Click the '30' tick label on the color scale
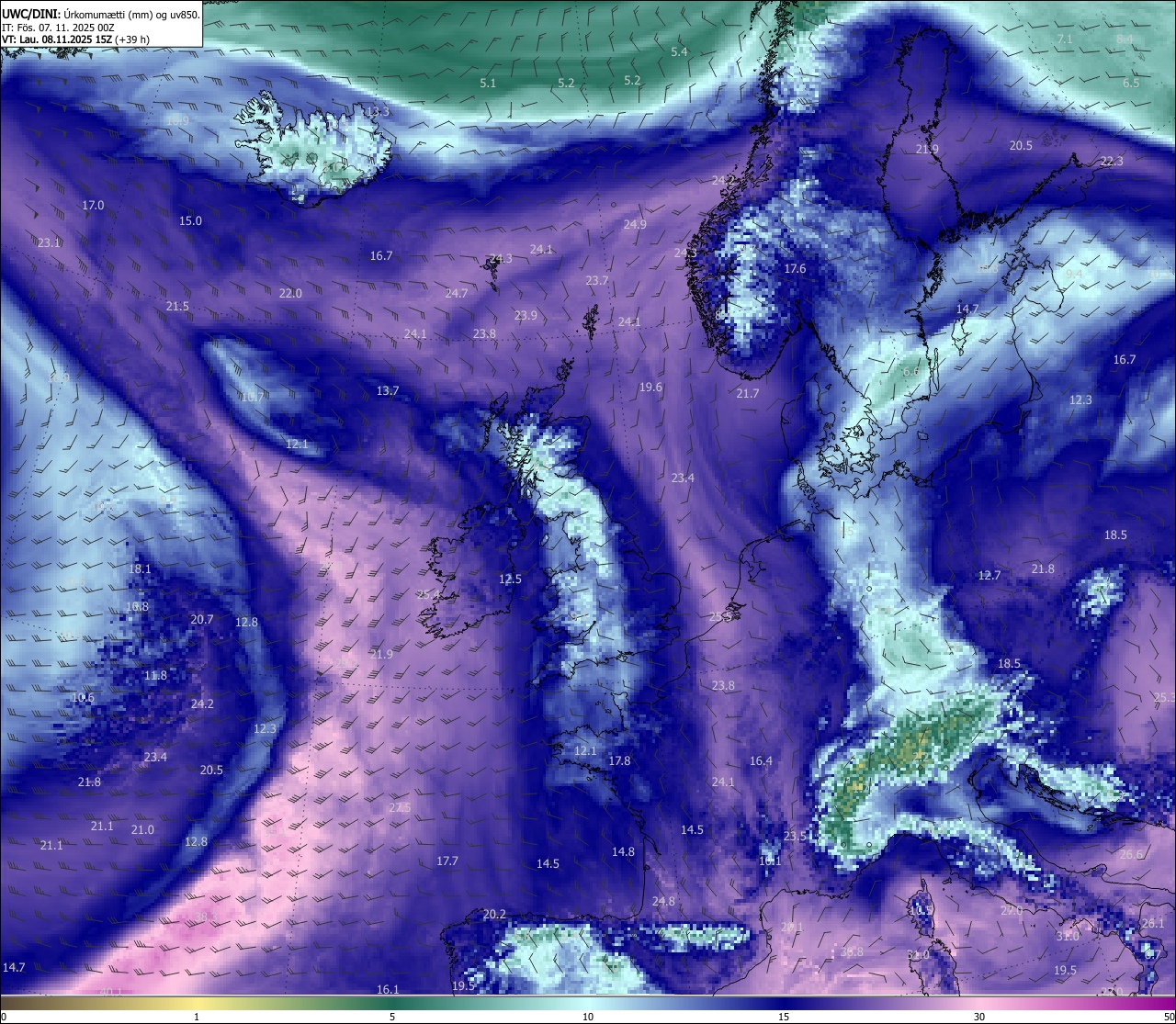This screenshot has width=1176, height=1024. (979, 1017)
